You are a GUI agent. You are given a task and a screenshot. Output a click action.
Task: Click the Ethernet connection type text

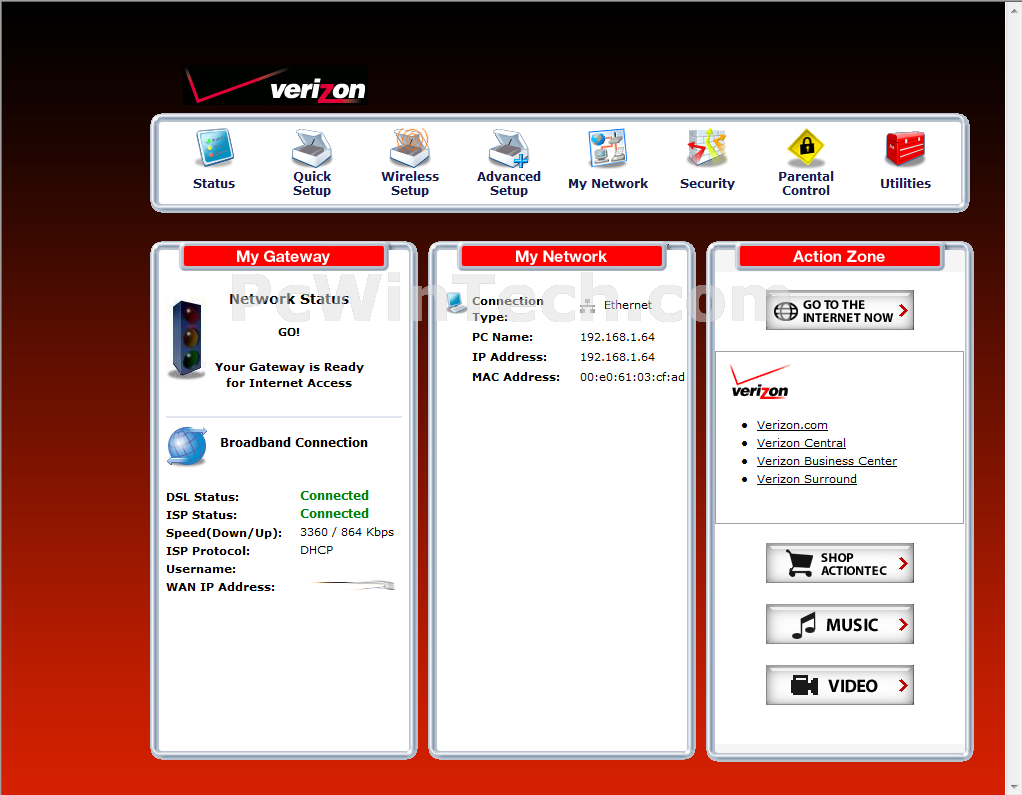coord(628,305)
